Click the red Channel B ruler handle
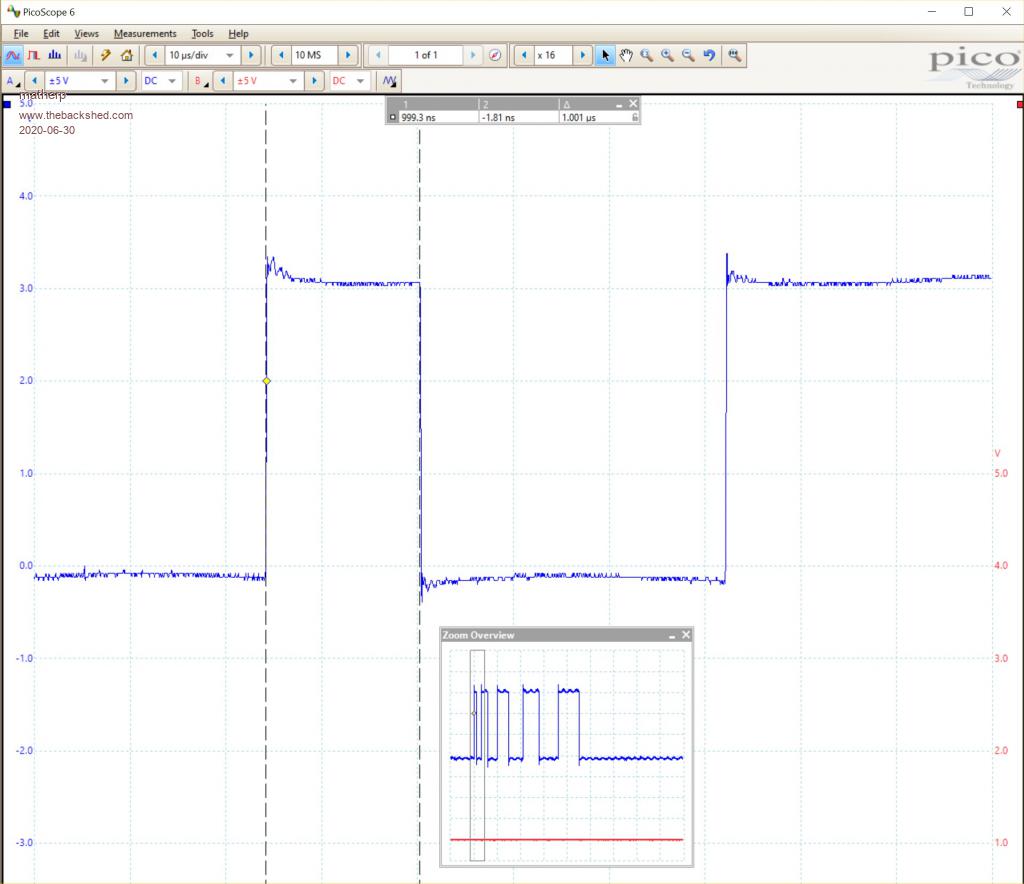Screen dimensions: 1024x884 (1019, 104)
